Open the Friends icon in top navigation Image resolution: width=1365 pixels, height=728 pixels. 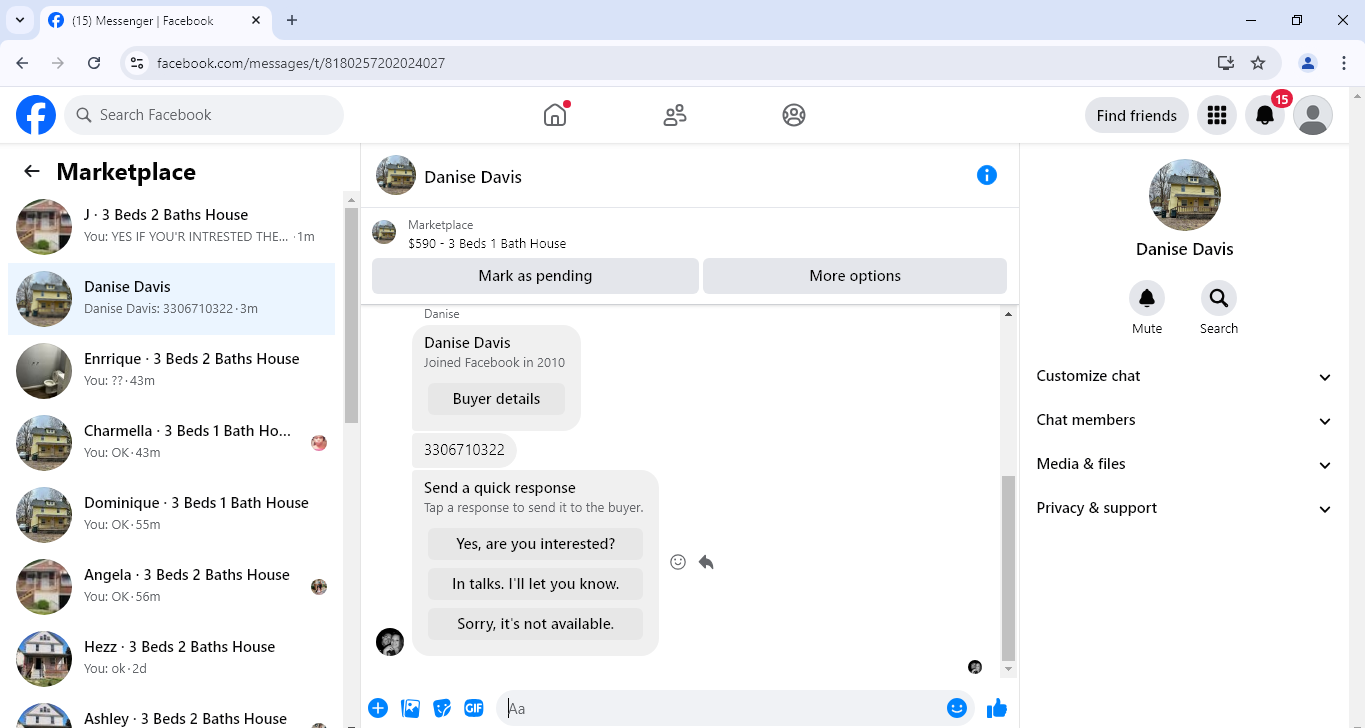[x=675, y=115]
